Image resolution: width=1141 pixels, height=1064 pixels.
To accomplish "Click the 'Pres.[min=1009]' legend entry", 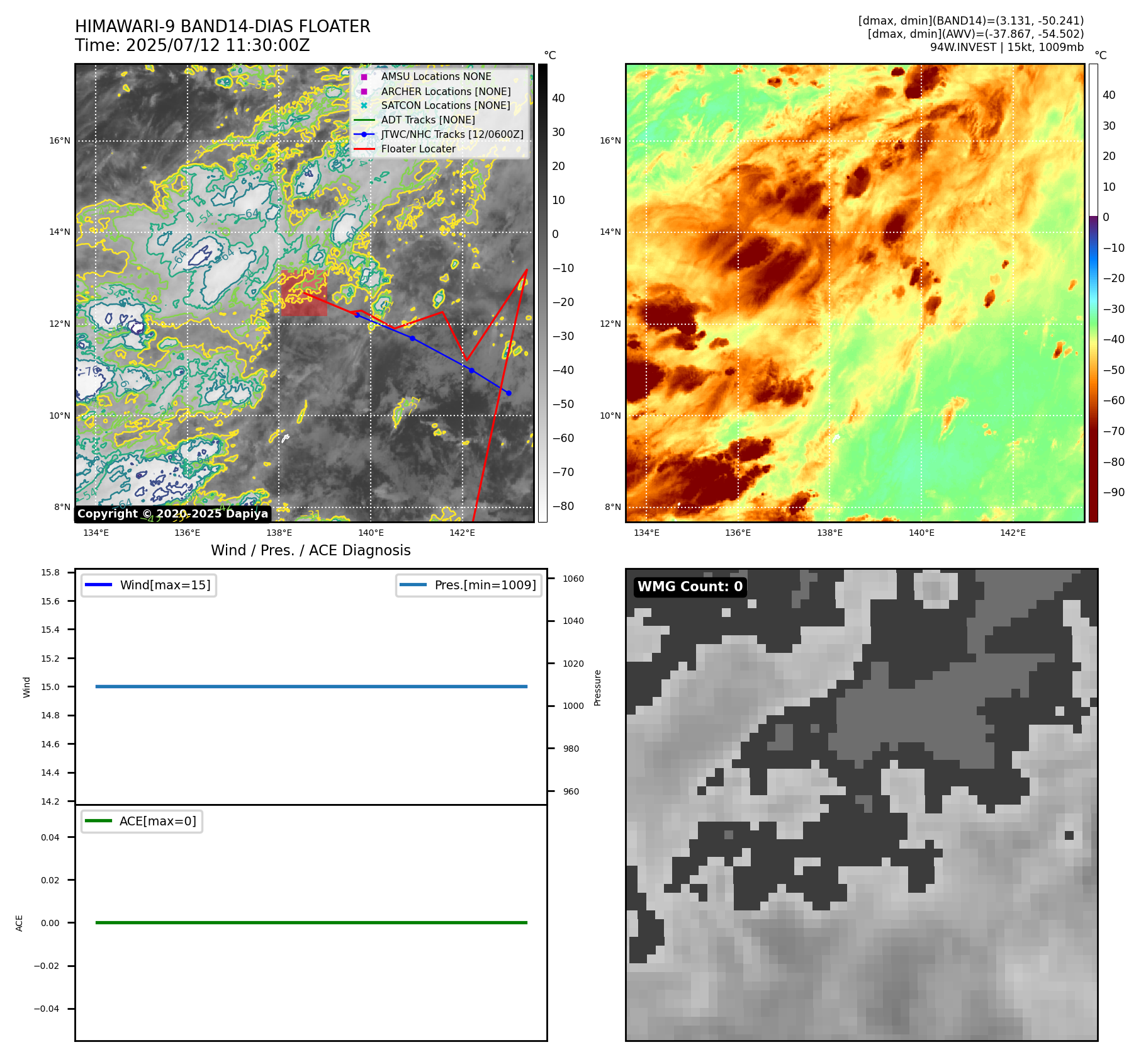I will click(x=469, y=585).
